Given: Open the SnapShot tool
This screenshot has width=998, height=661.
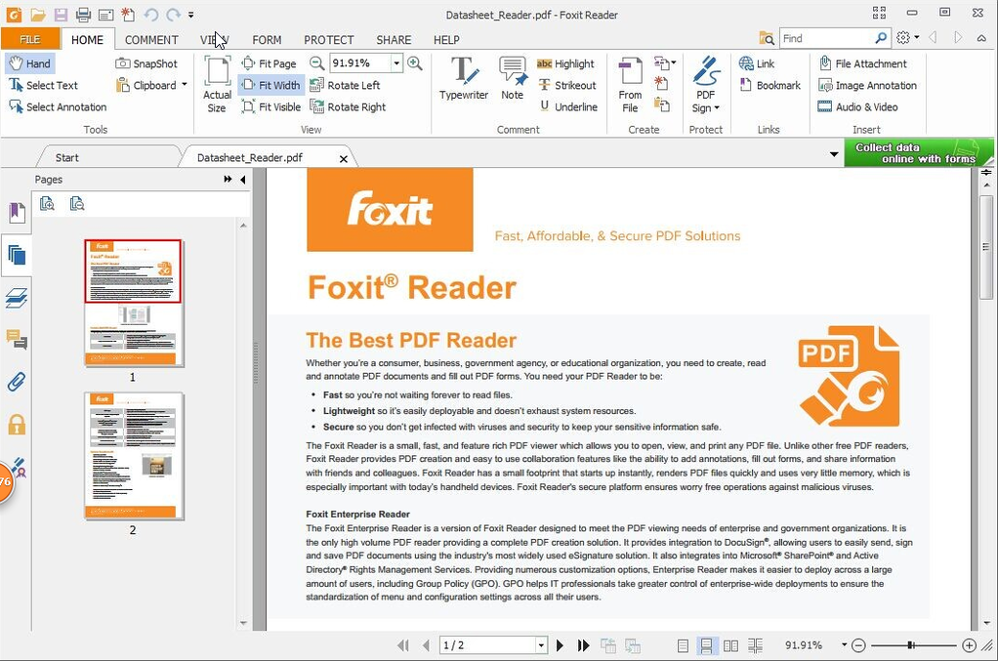Looking at the screenshot, I should (x=147, y=63).
